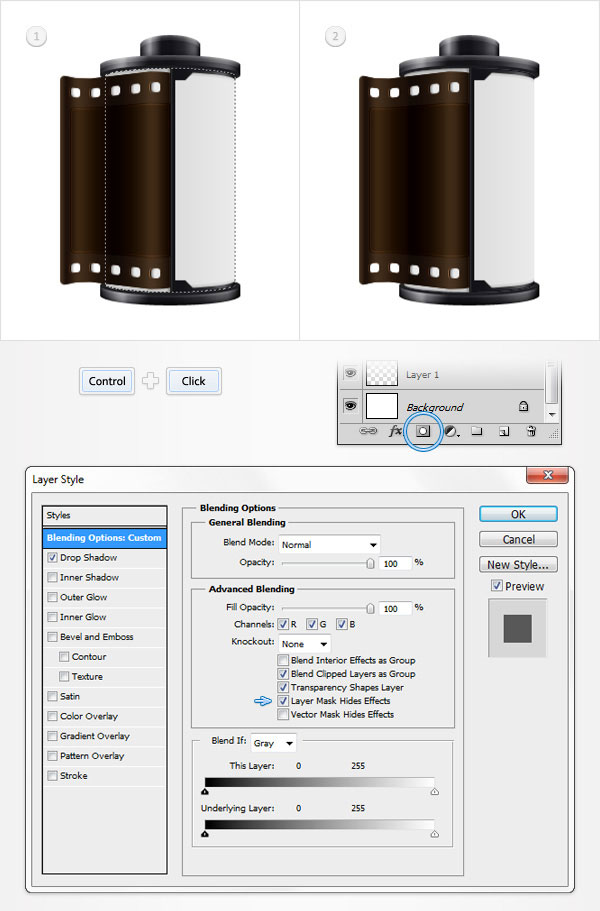Enable the Inner Shadow checkbox
Viewport: 600px width, 911px height.
52,578
